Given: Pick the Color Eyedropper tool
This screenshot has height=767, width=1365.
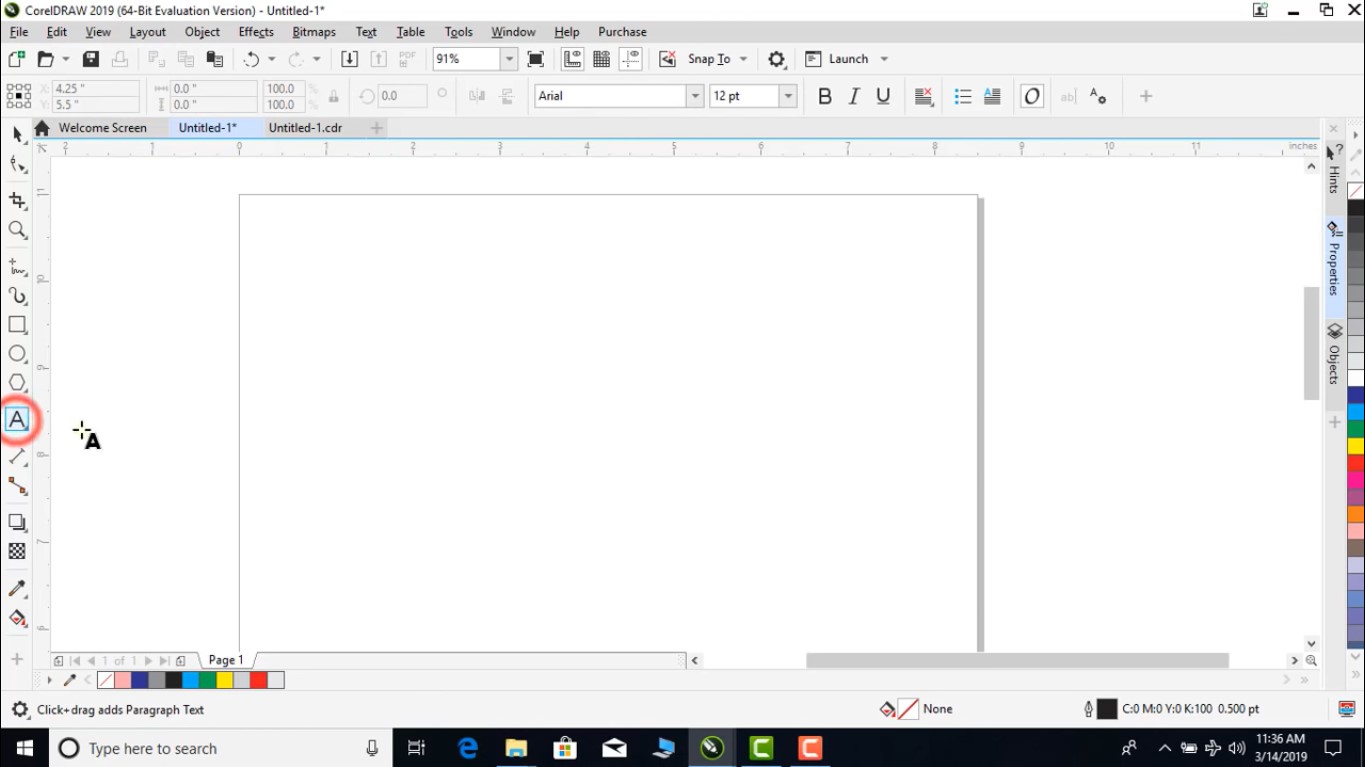Looking at the screenshot, I should (16, 588).
